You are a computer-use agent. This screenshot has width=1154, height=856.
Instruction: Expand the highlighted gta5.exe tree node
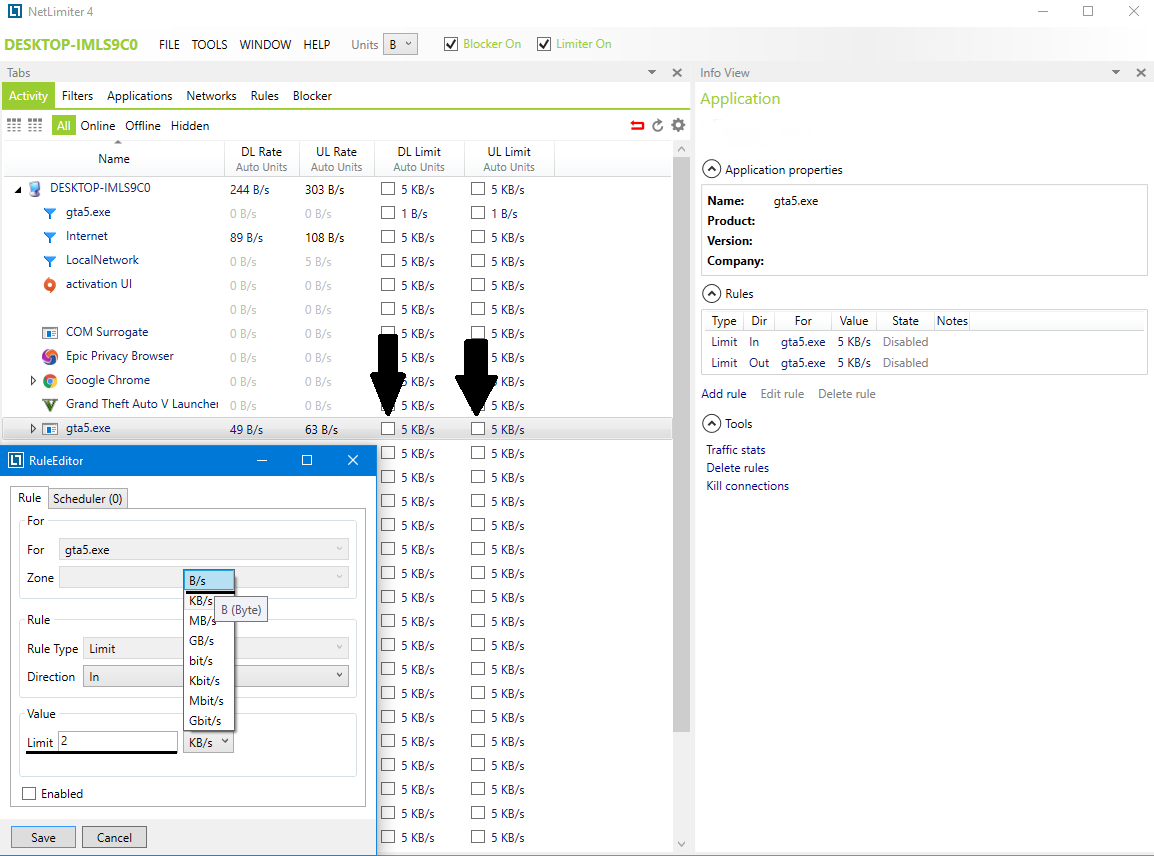pos(33,428)
